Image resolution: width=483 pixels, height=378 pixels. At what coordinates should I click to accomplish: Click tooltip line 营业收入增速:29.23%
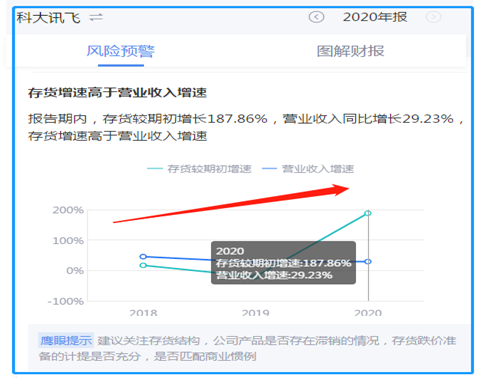coord(274,275)
